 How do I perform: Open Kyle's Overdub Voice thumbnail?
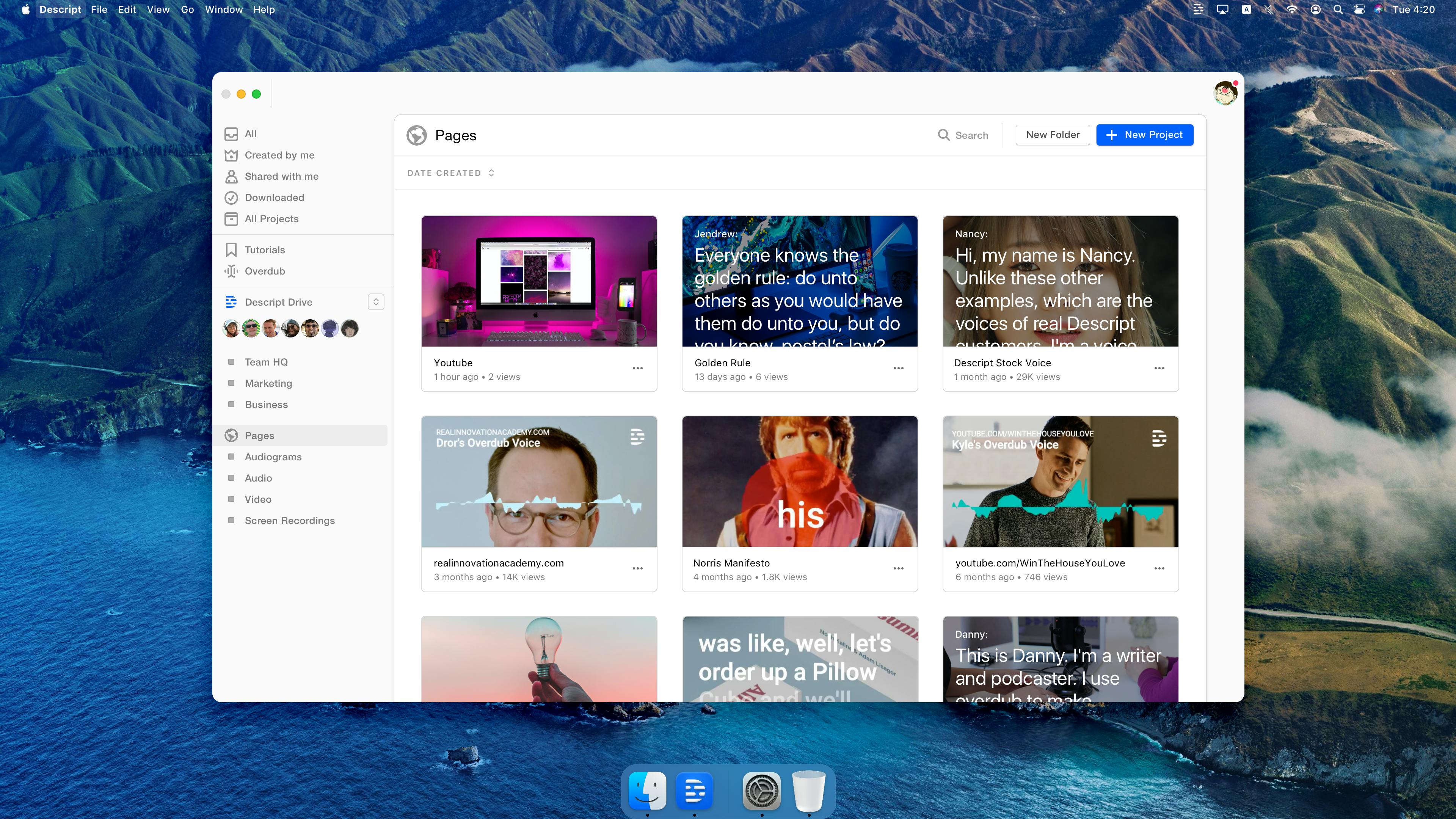click(x=1061, y=482)
